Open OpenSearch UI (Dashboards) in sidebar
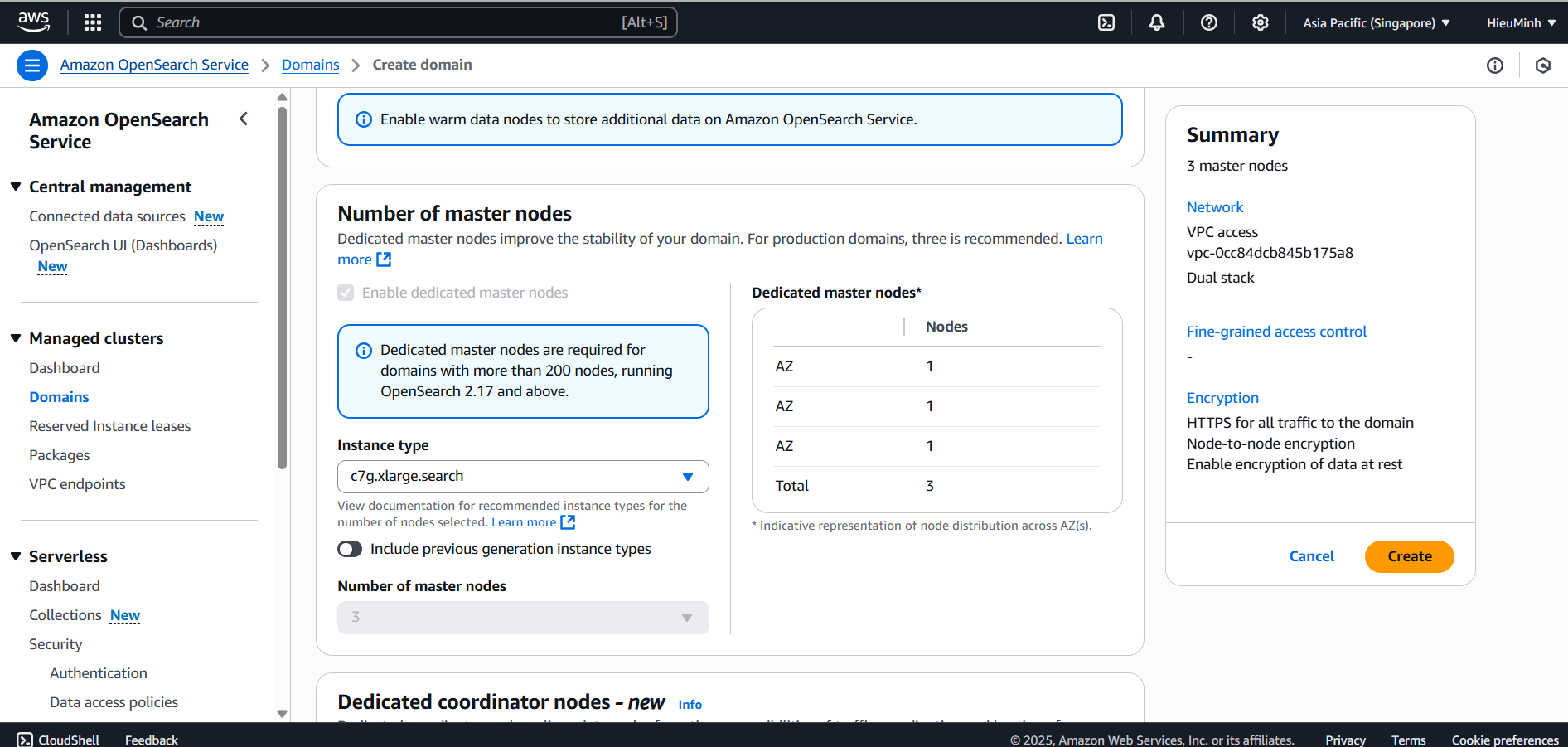1568x747 pixels. 123,245
